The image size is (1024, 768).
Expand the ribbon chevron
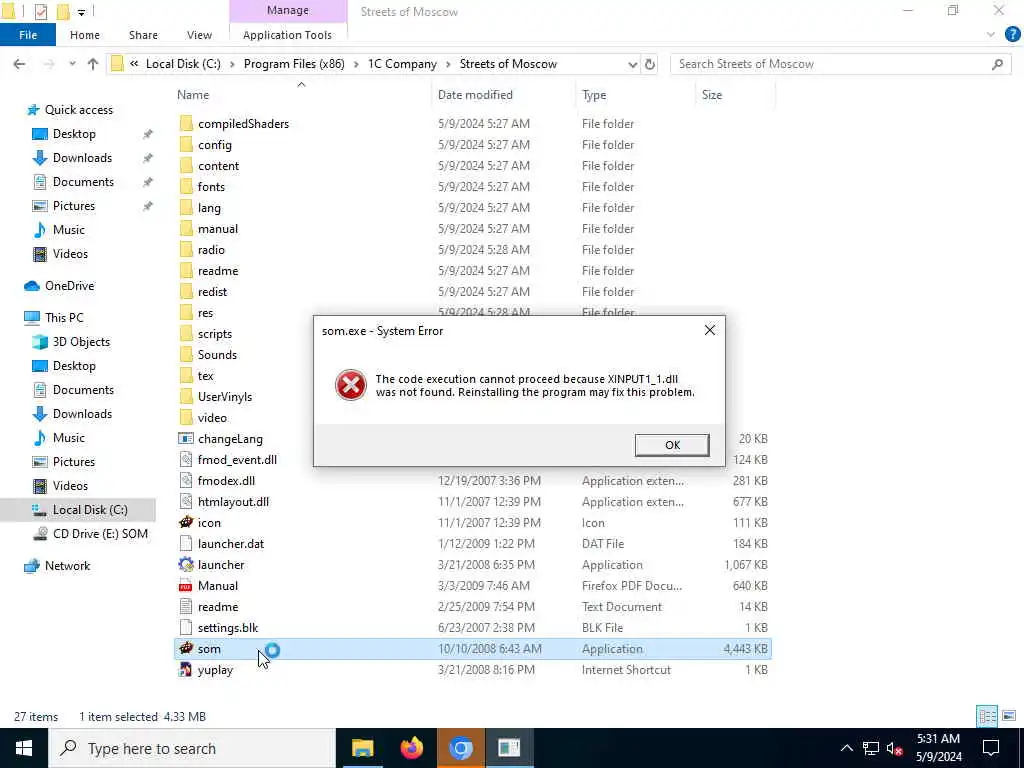[991, 35]
